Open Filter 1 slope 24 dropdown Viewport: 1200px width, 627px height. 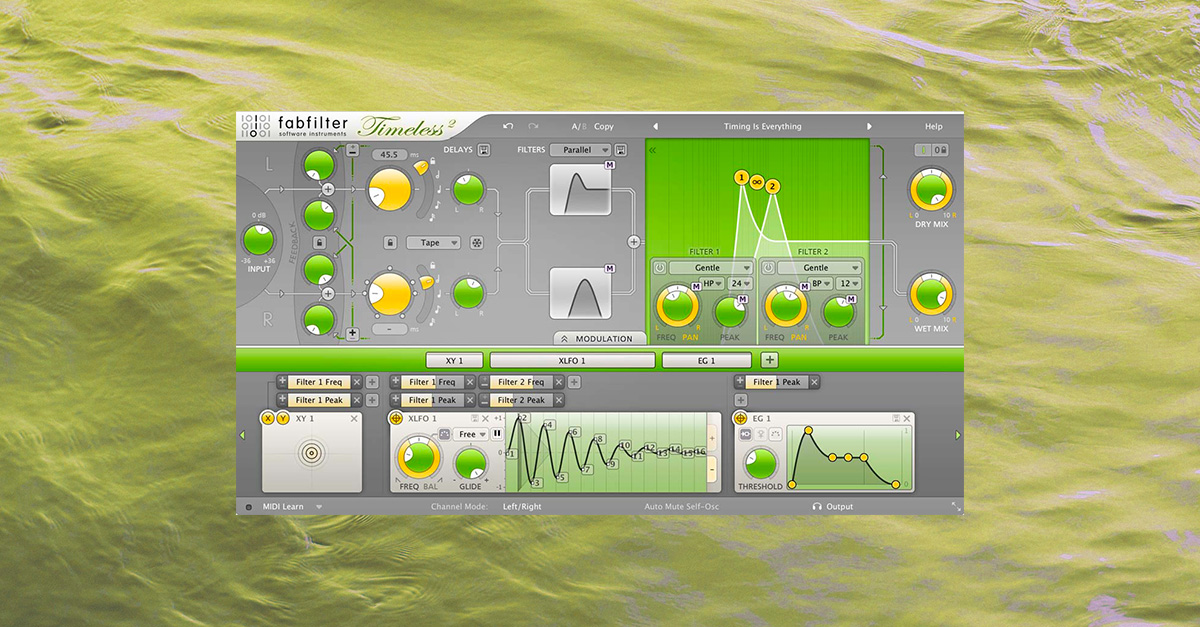click(x=741, y=284)
